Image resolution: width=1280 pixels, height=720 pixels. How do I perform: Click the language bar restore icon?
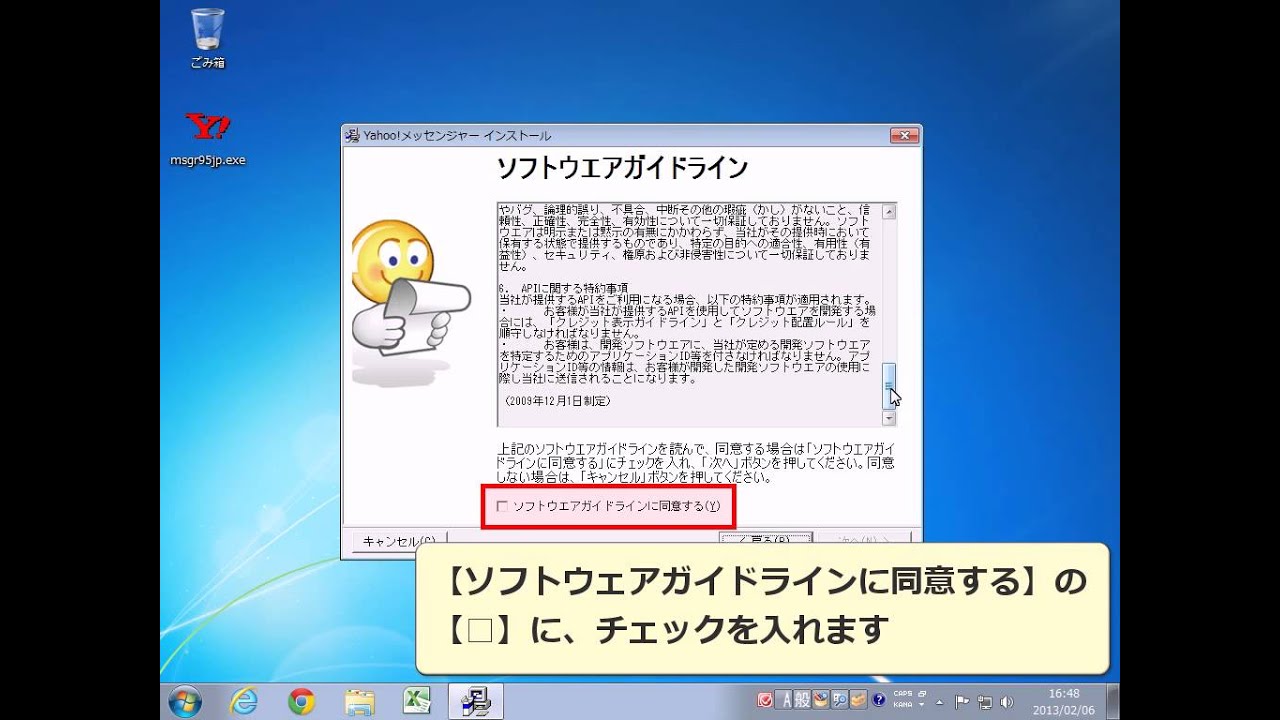pyautogui.click(x=923, y=693)
